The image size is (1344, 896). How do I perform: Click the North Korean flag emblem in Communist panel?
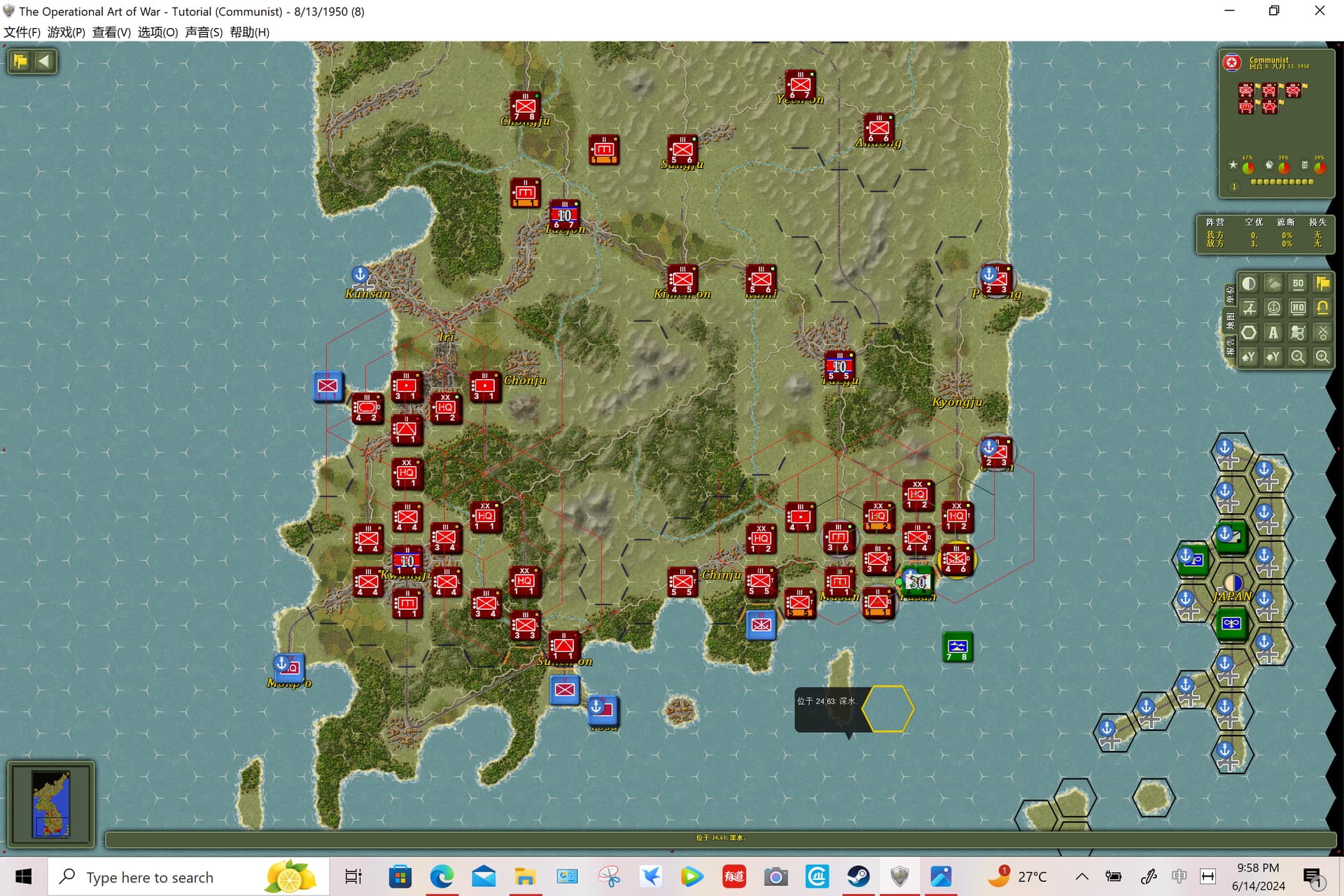[x=1232, y=63]
